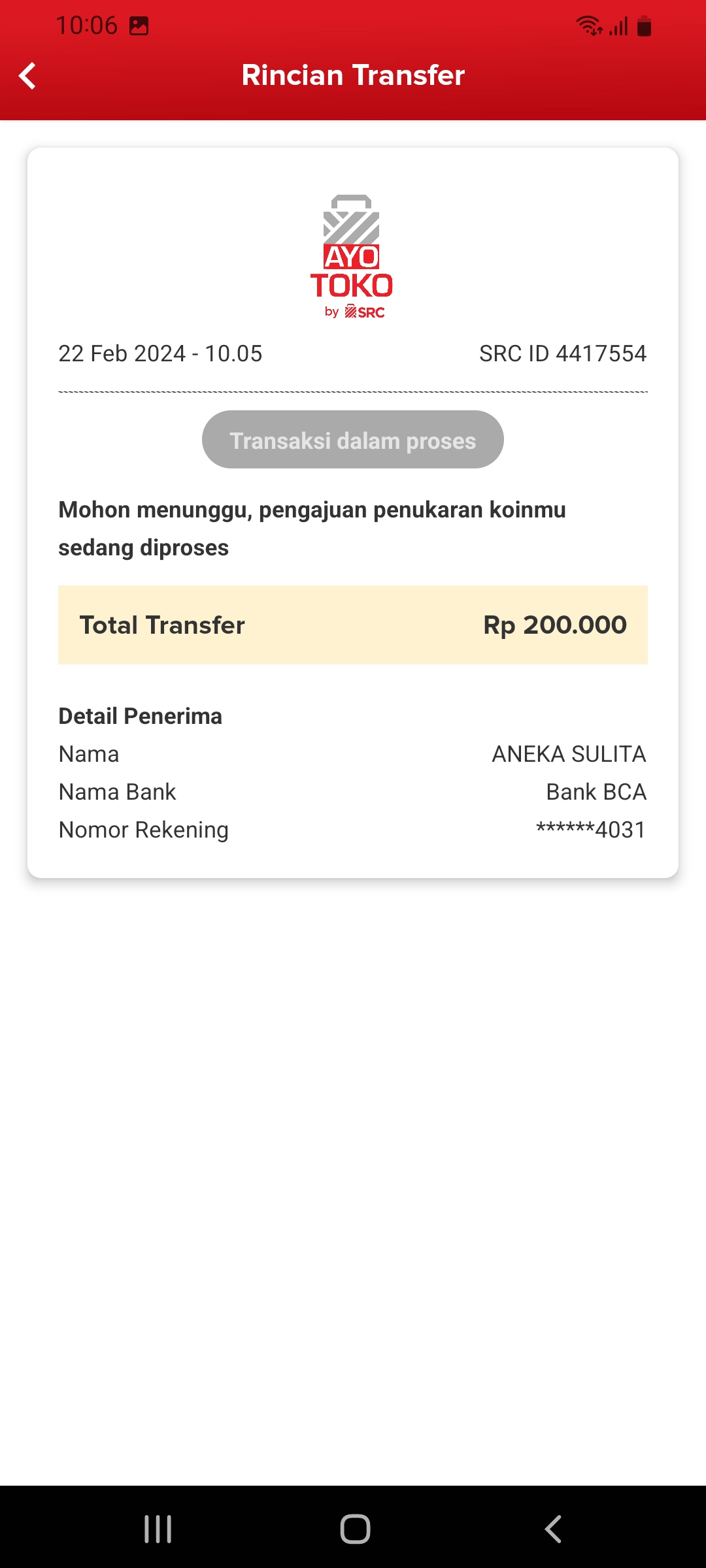Image resolution: width=706 pixels, height=1568 pixels.
Task: Tap the image notification icon
Action: 139,26
